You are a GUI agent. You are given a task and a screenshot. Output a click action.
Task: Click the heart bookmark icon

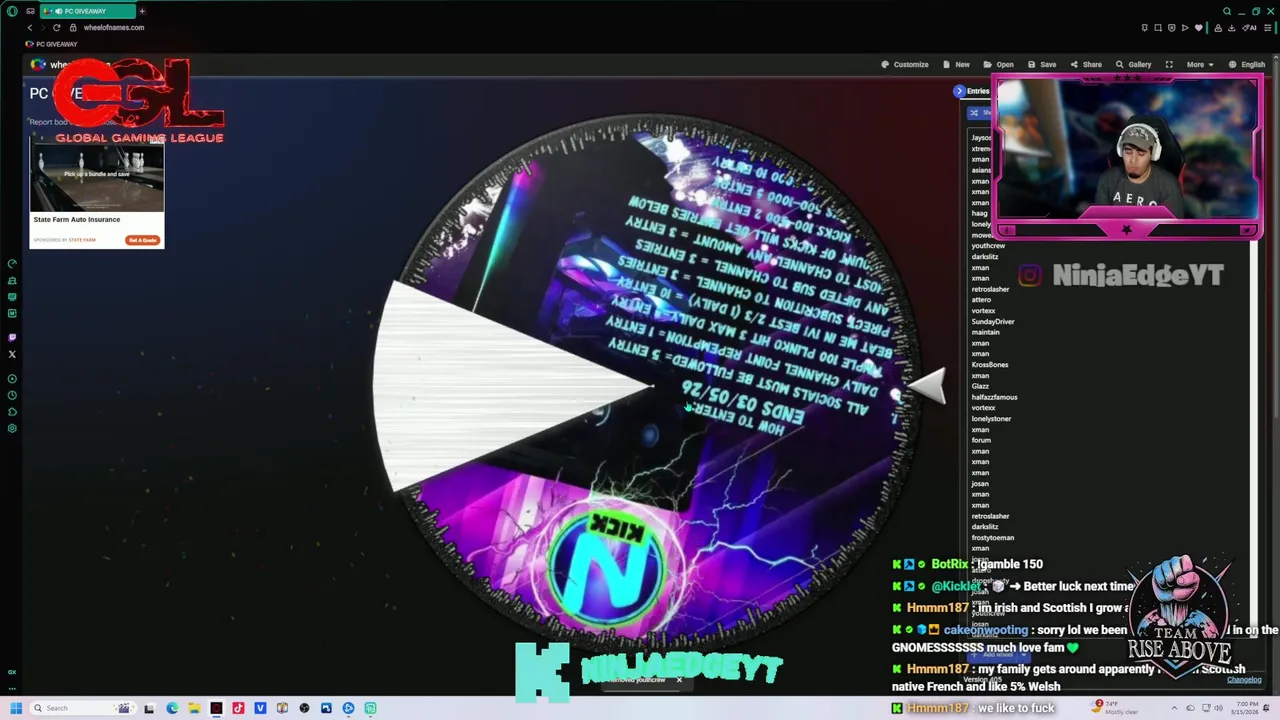pos(1198,27)
